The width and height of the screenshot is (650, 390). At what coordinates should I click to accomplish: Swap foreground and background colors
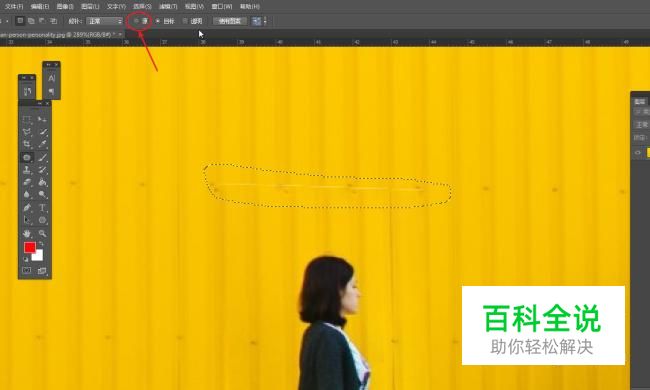(x=41, y=245)
